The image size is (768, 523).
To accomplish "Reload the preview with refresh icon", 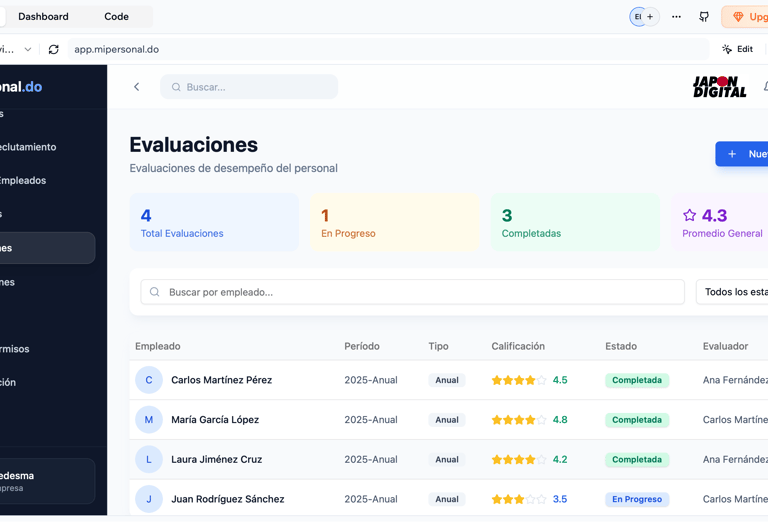I will 53,49.
